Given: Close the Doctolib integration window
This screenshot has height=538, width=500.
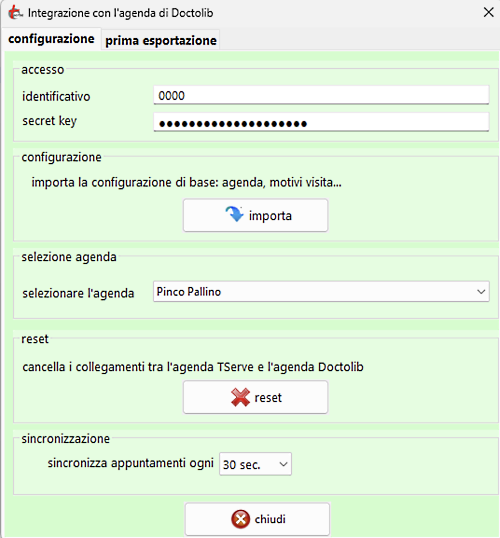Looking at the screenshot, I should pos(488,13).
